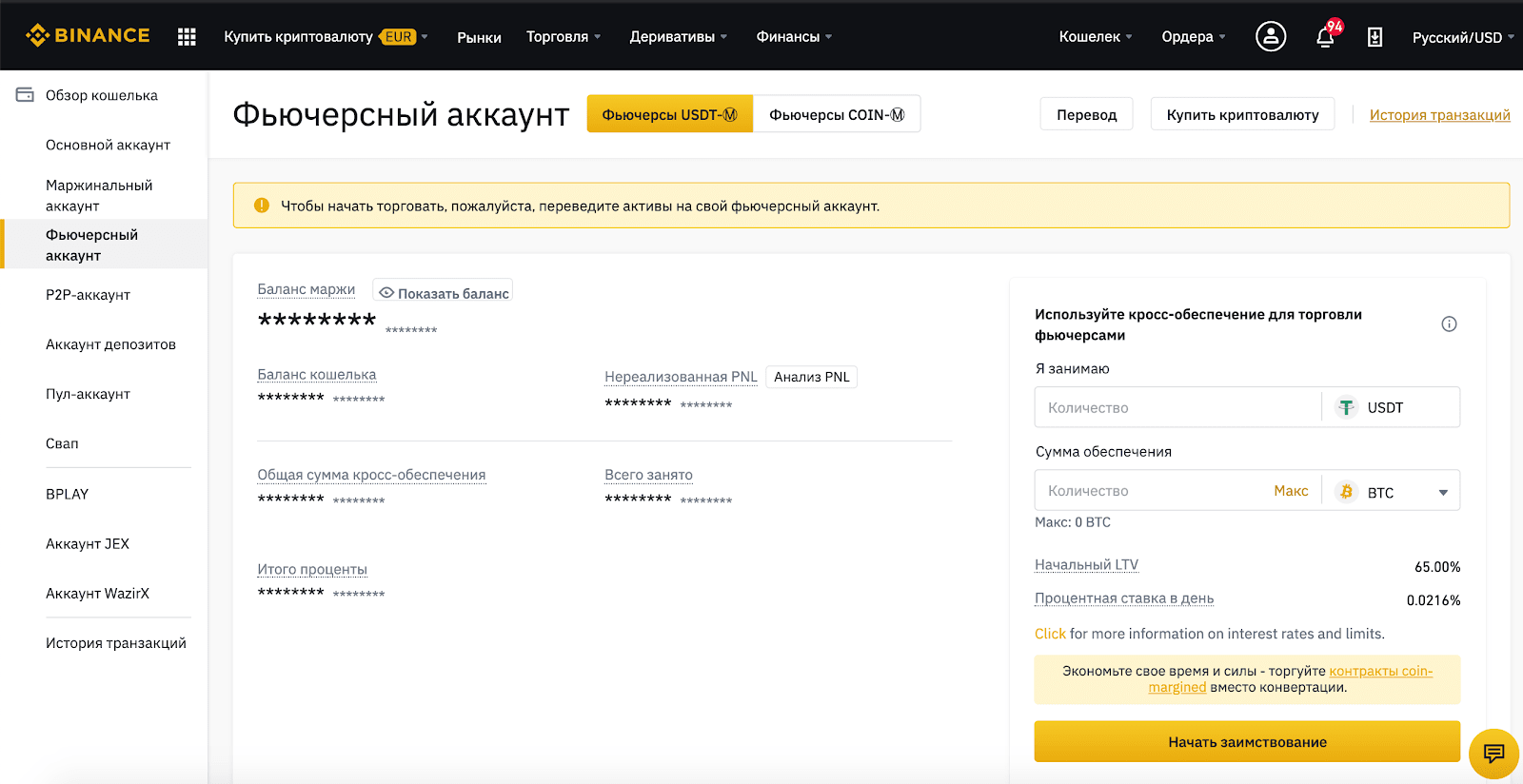Select BPLAY in sidebar
Screen dimensions: 1523x784
tap(67, 494)
